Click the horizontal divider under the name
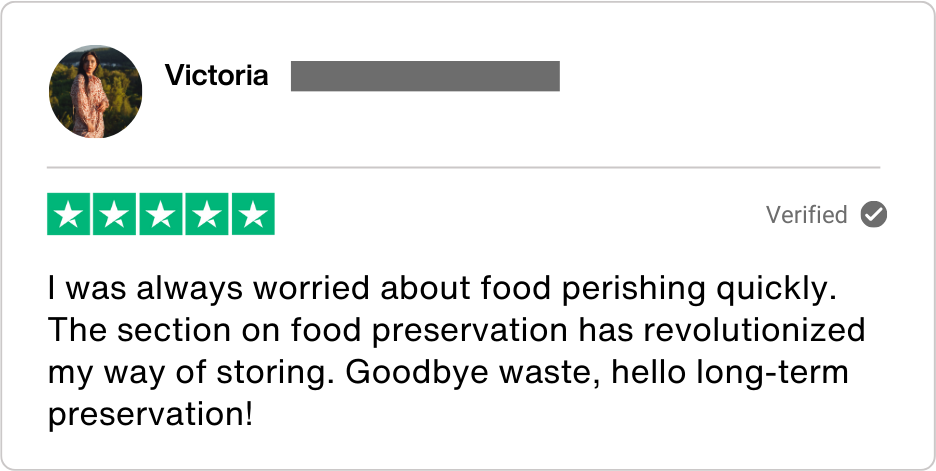 point(463,167)
